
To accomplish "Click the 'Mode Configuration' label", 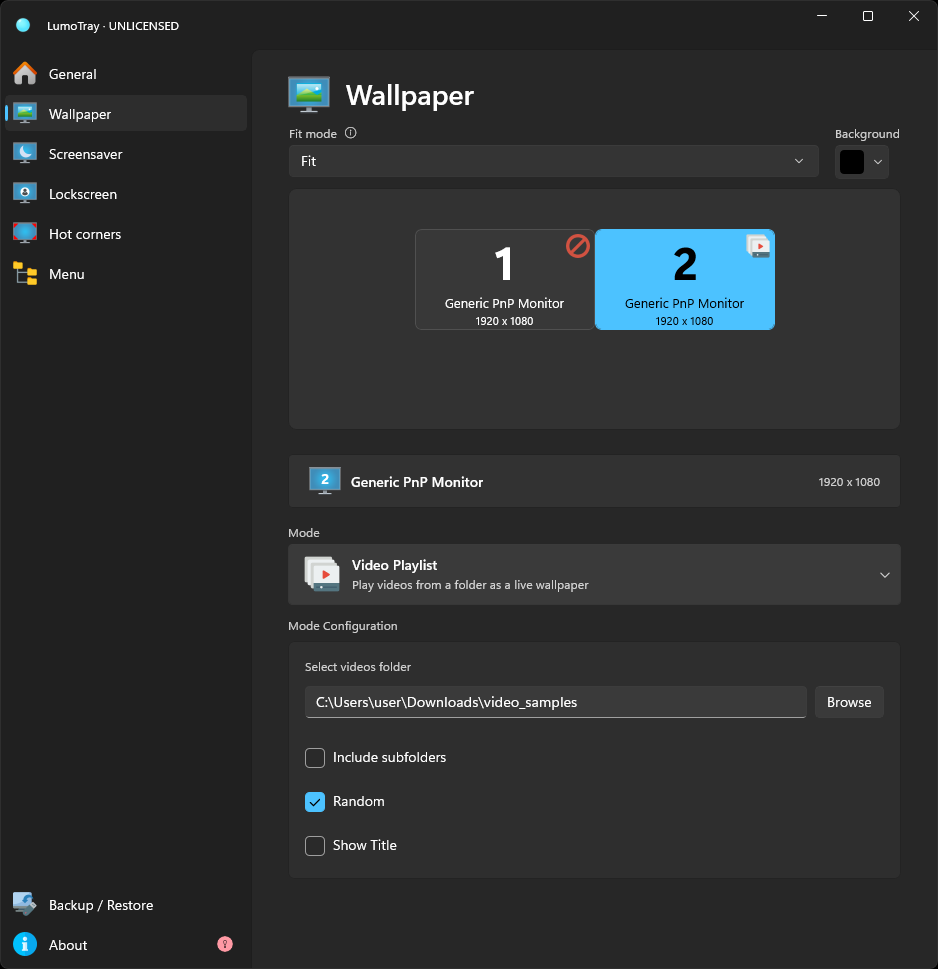I will click(342, 626).
